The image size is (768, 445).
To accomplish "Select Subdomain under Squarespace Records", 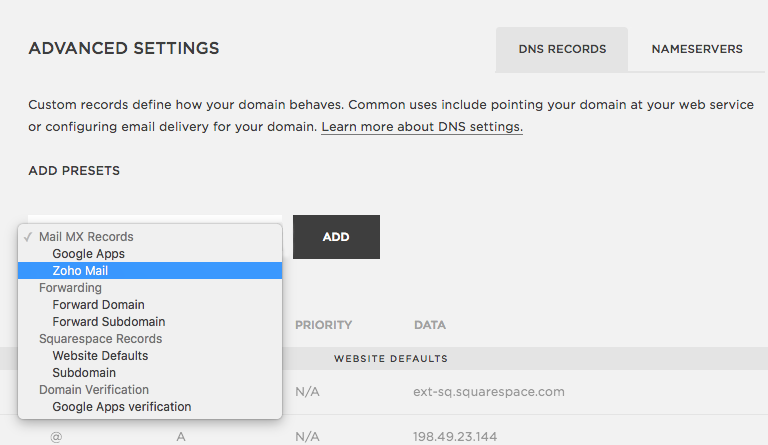I will click(84, 373).
